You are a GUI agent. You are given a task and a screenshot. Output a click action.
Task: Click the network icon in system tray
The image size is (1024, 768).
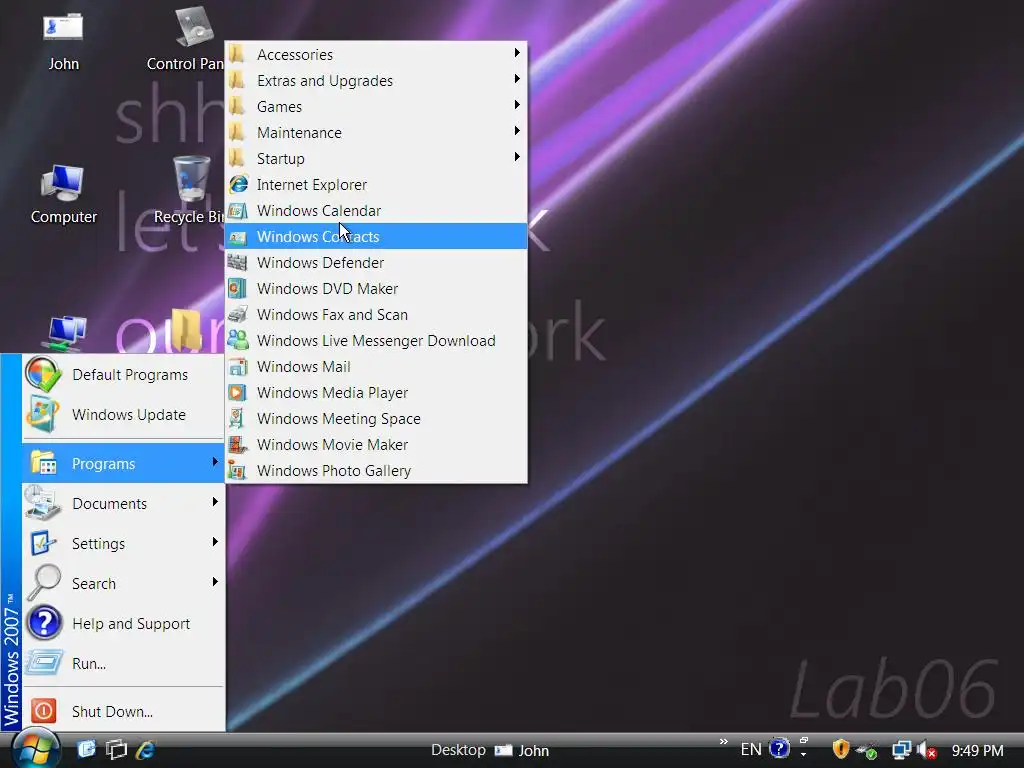pyautogui.click(x=901, y=750)
